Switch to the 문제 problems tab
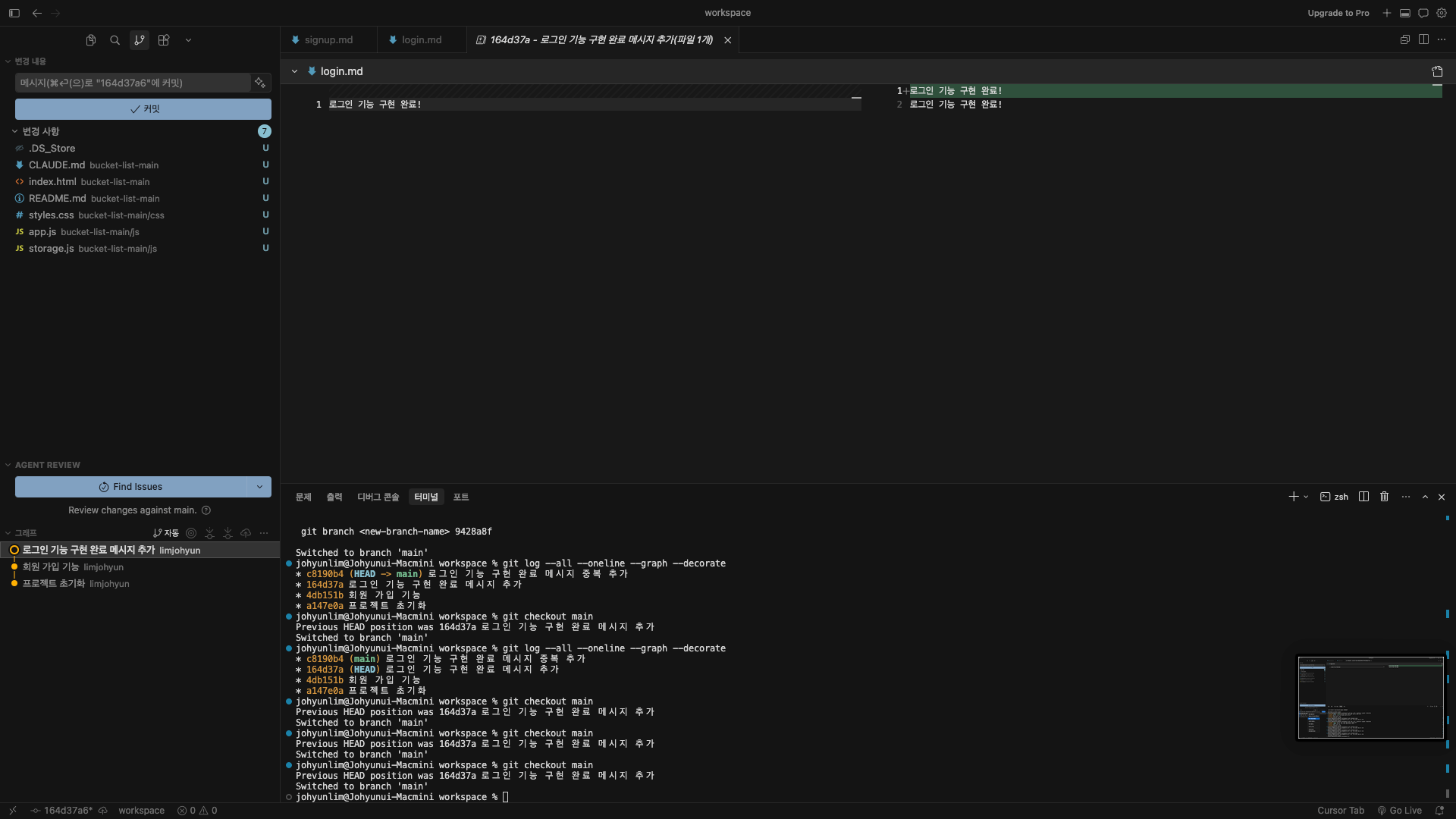The height and width of the screenshot is (819, 1456). pyautogui.click(x=303, y=497)
